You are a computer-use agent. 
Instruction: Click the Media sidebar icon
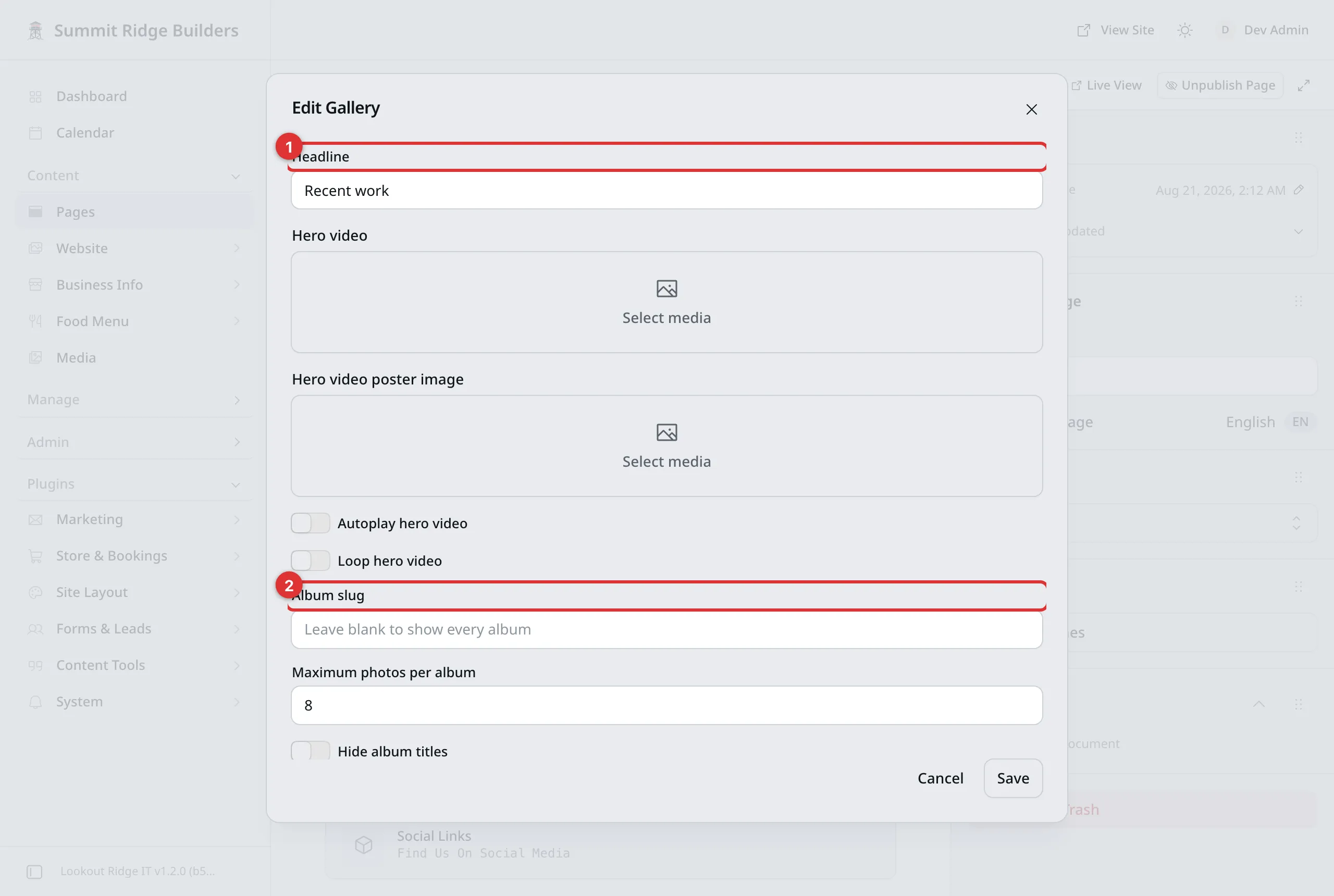(x=35, y=358)
